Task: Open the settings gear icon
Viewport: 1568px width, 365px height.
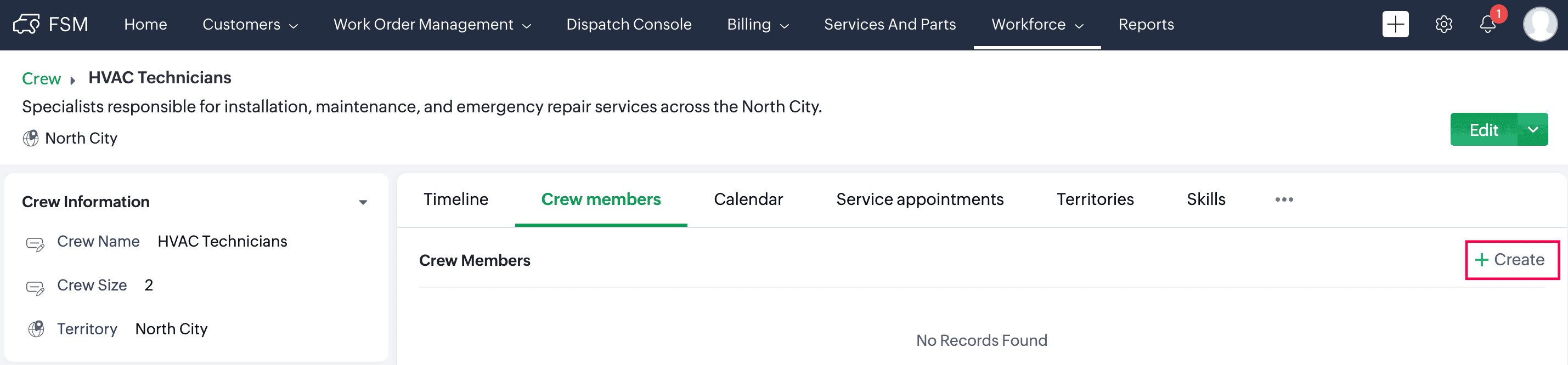Action: point(1443,24)
